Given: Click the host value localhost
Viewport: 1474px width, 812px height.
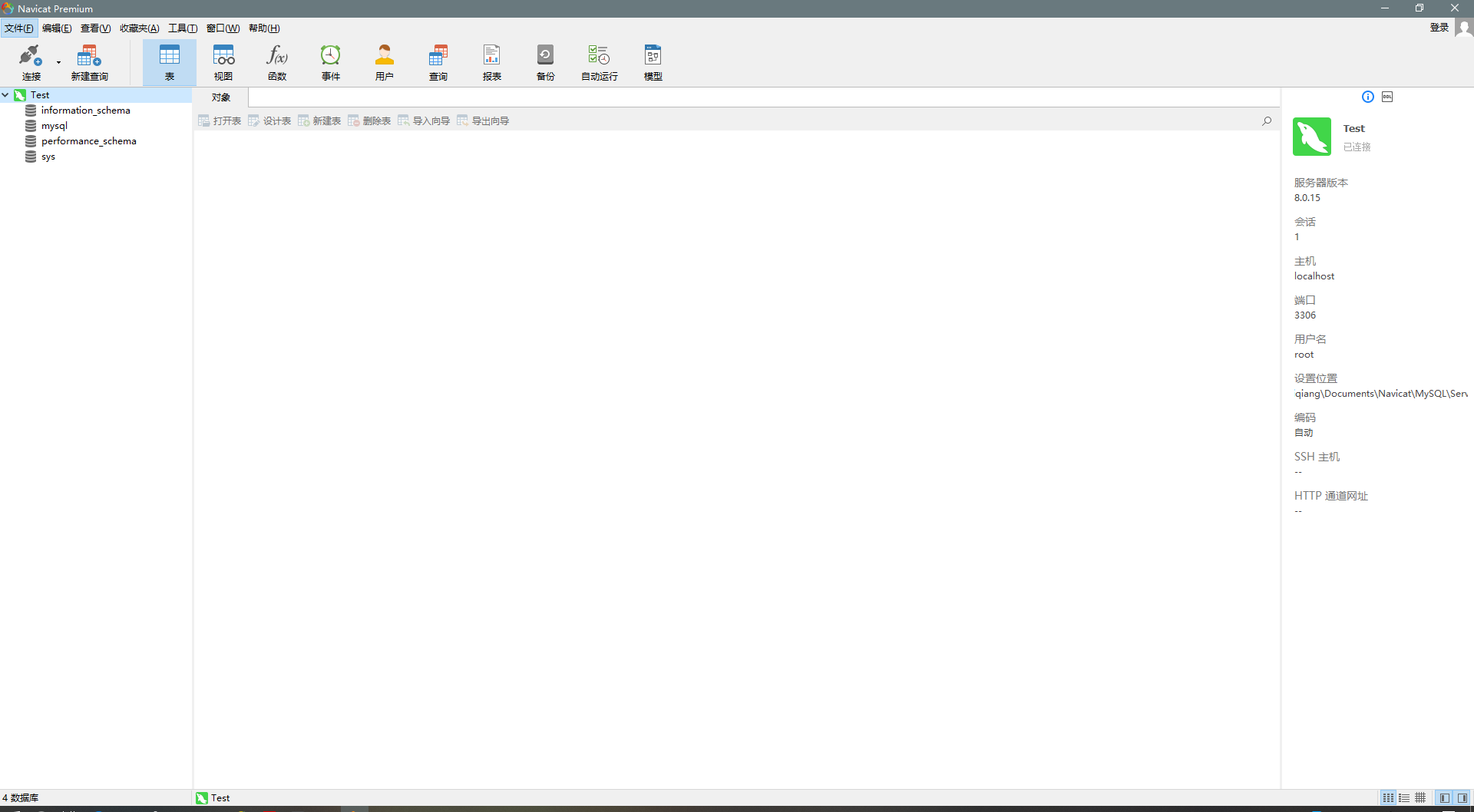Looking at the screenshot, I should point(1314,276).
